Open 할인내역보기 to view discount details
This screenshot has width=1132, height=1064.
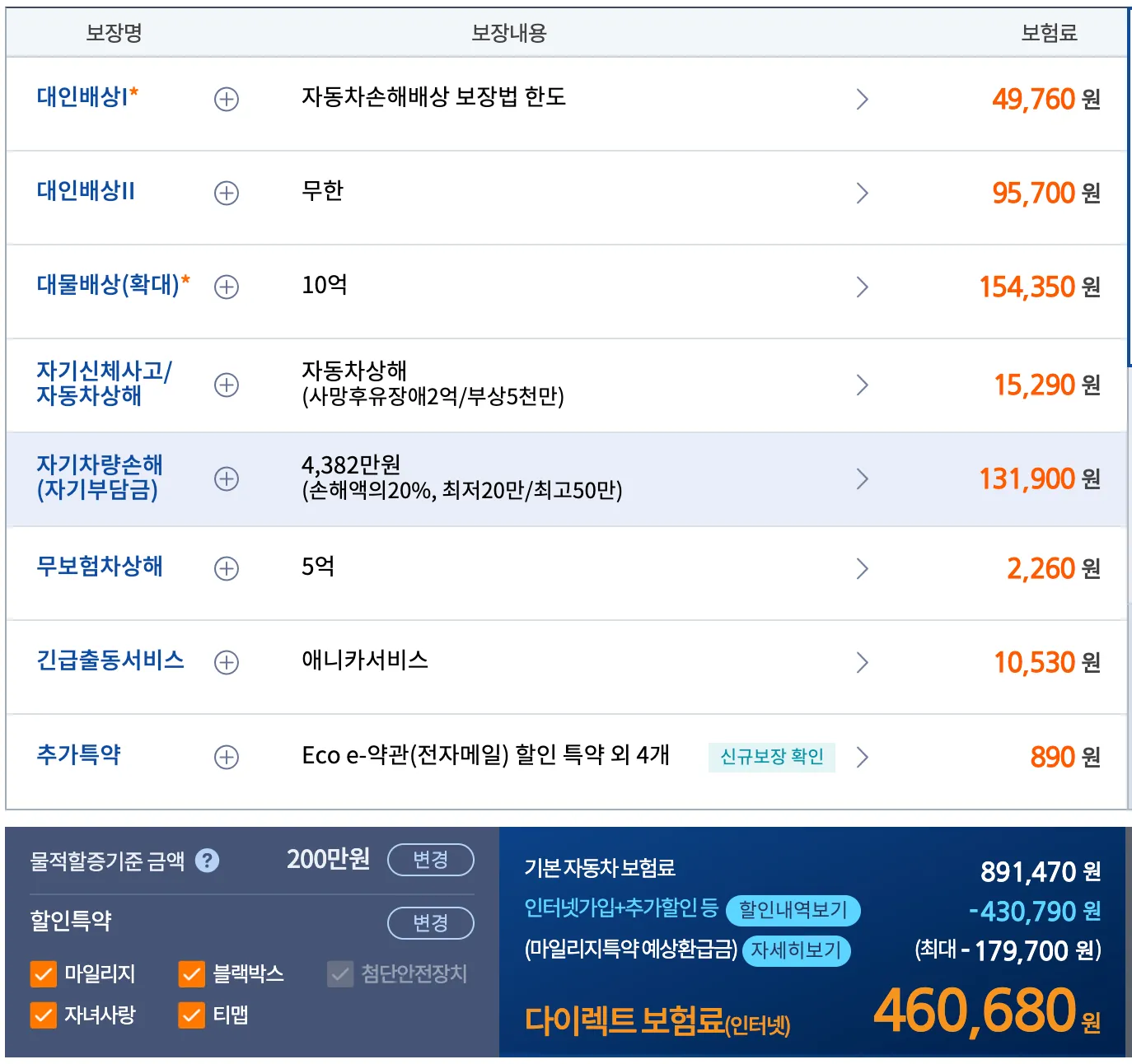[x=793, y=911]
